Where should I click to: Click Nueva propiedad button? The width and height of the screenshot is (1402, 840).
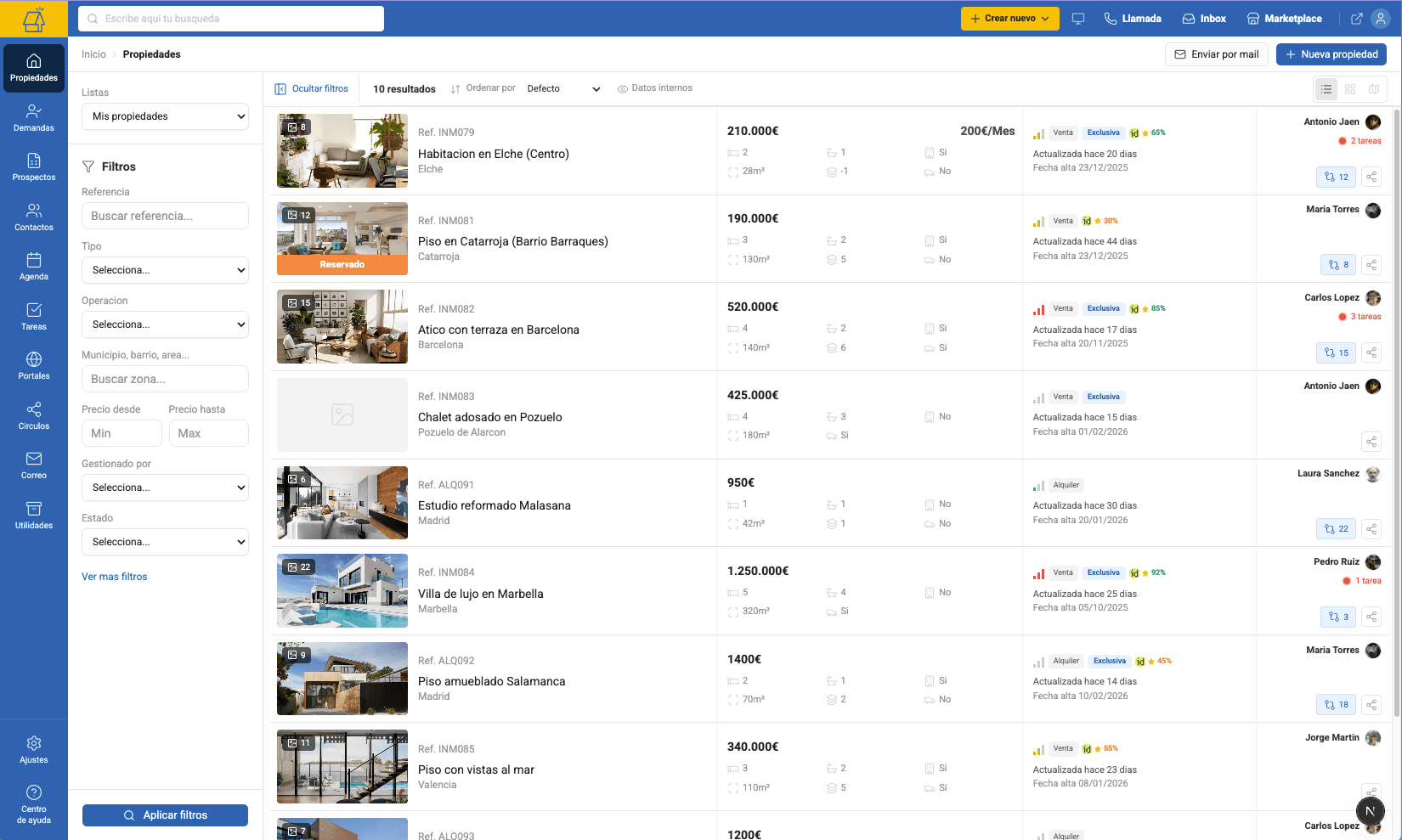coord(1331,54)
